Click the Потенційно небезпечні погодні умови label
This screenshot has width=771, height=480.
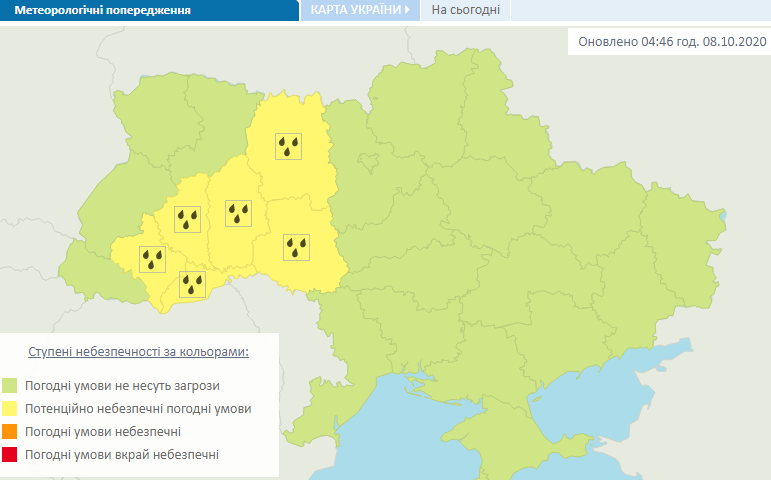point(139,409)
